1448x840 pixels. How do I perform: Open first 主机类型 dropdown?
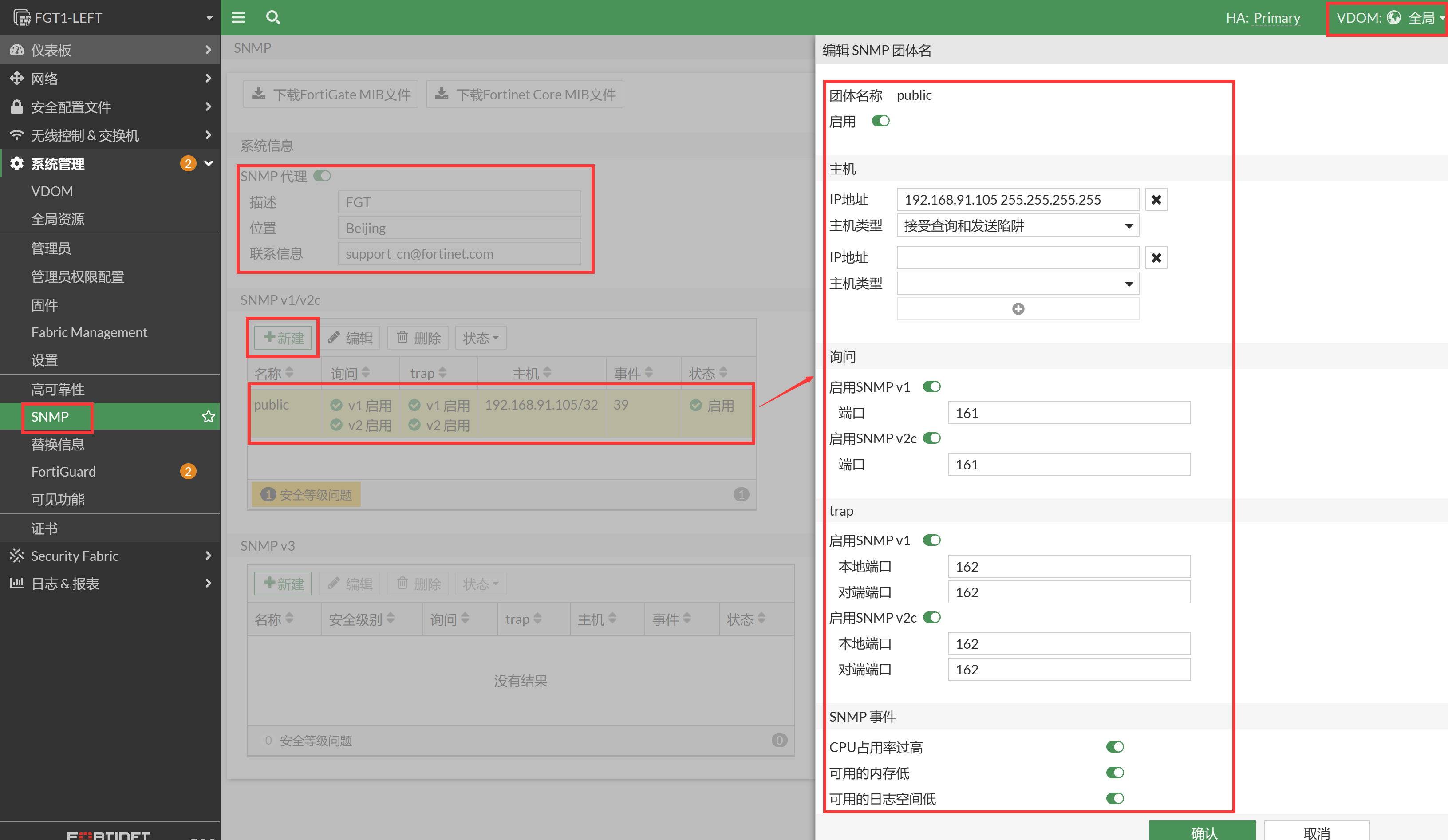coord(1018,226)
